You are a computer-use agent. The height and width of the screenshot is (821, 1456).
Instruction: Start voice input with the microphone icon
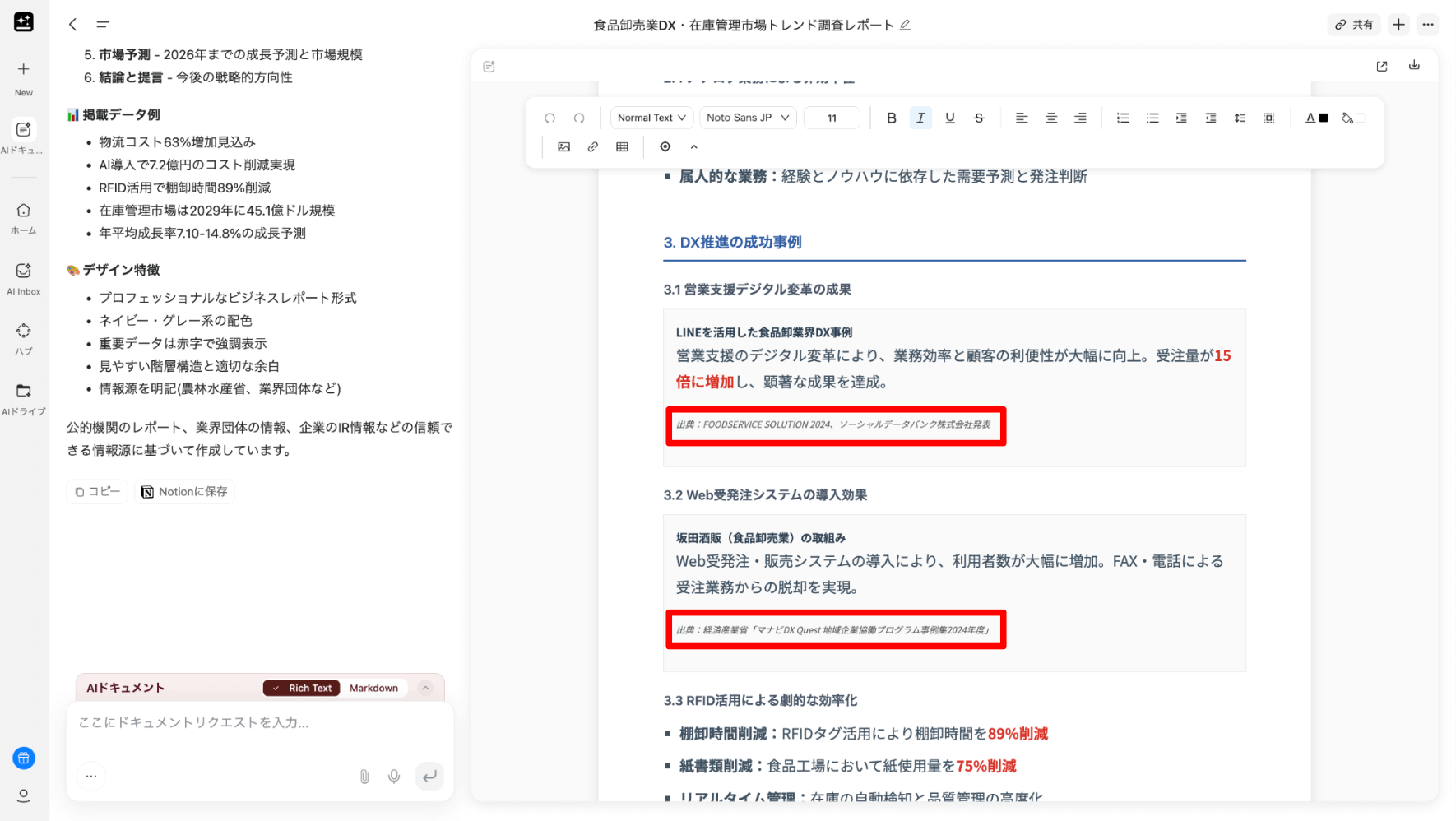click(394, 776)
